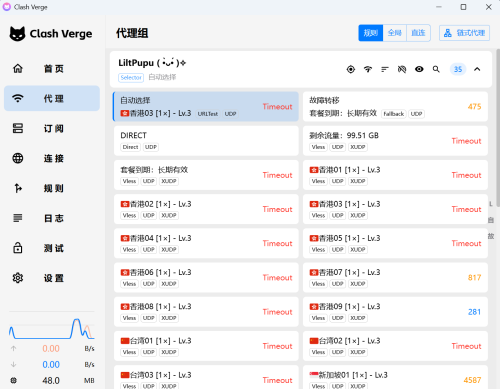The height and width of the screenshot is (389, 500).
Task: Click the upload speed 0.00 readout
Action: 51,349
